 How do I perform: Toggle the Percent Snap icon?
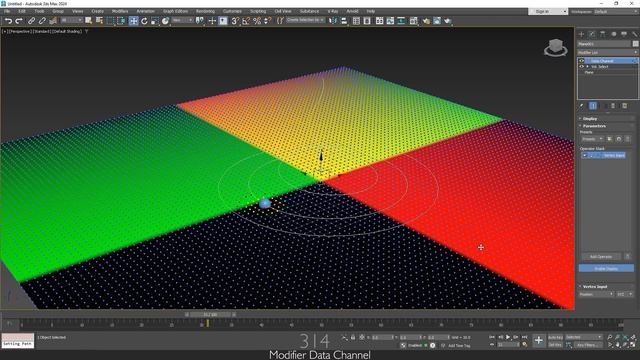pos(257,21)
